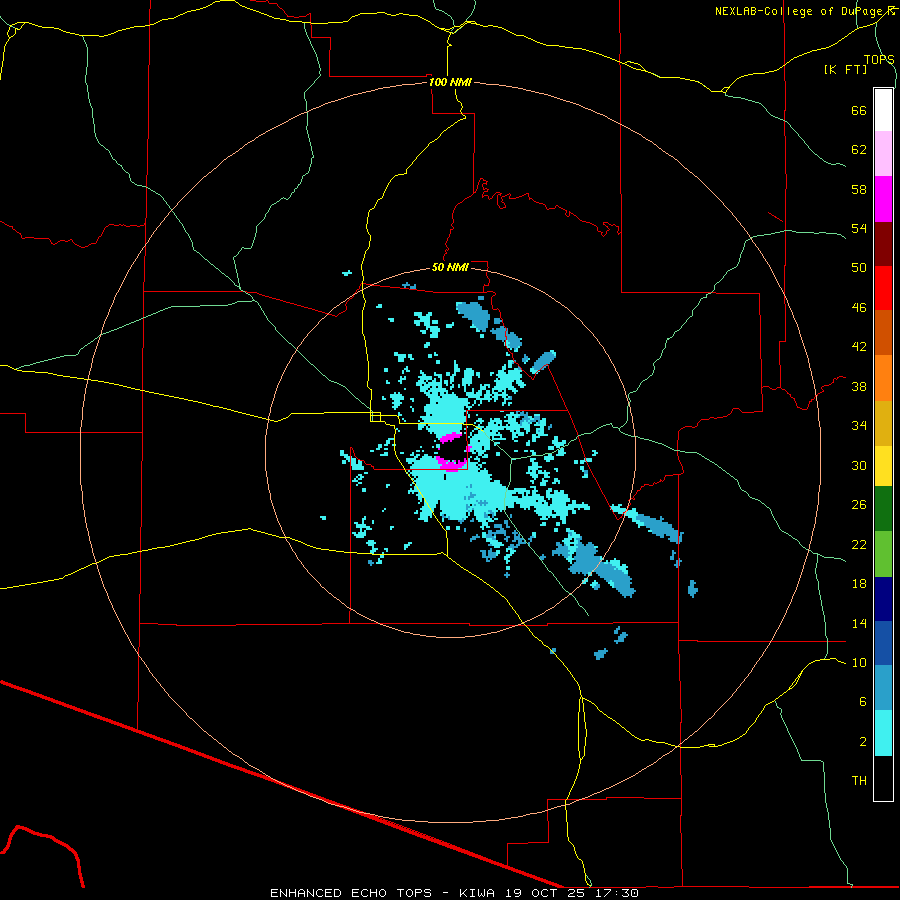Viewport: 900px width, 900px height.
Task: Click the gold 38 kft legend swatch
Action: [883, 423]
